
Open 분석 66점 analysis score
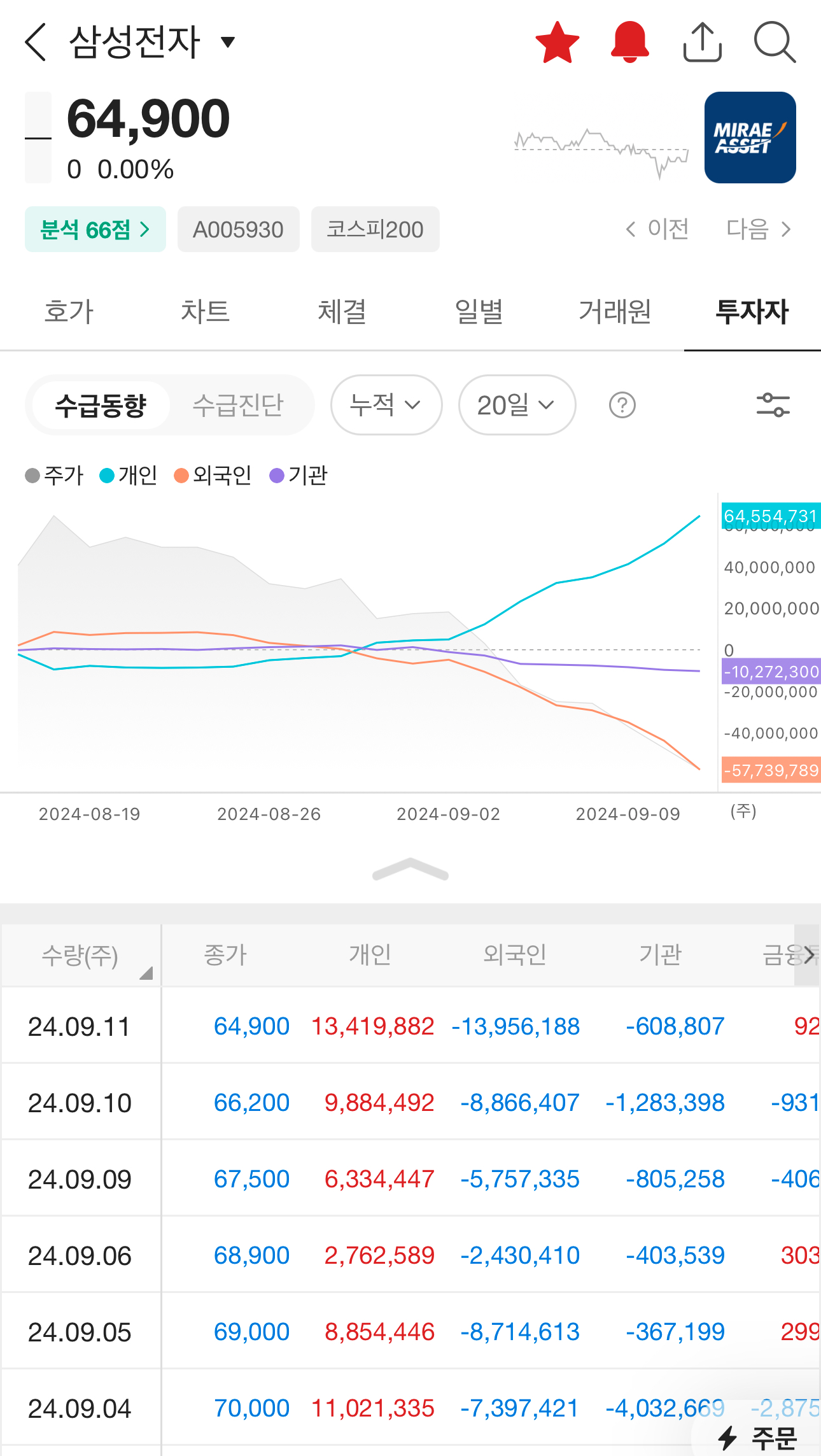pos(95,229)
